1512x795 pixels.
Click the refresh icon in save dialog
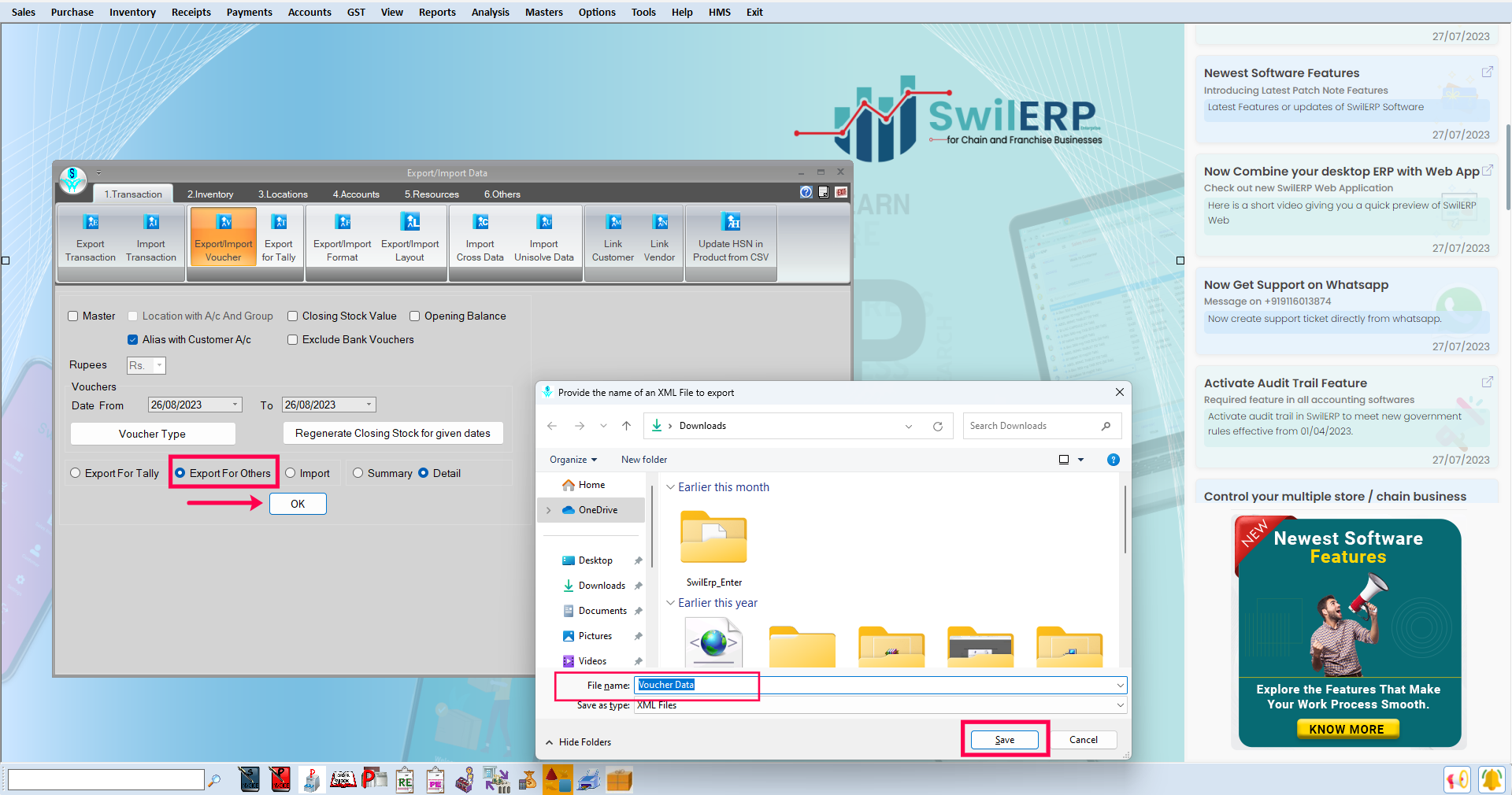938,426
